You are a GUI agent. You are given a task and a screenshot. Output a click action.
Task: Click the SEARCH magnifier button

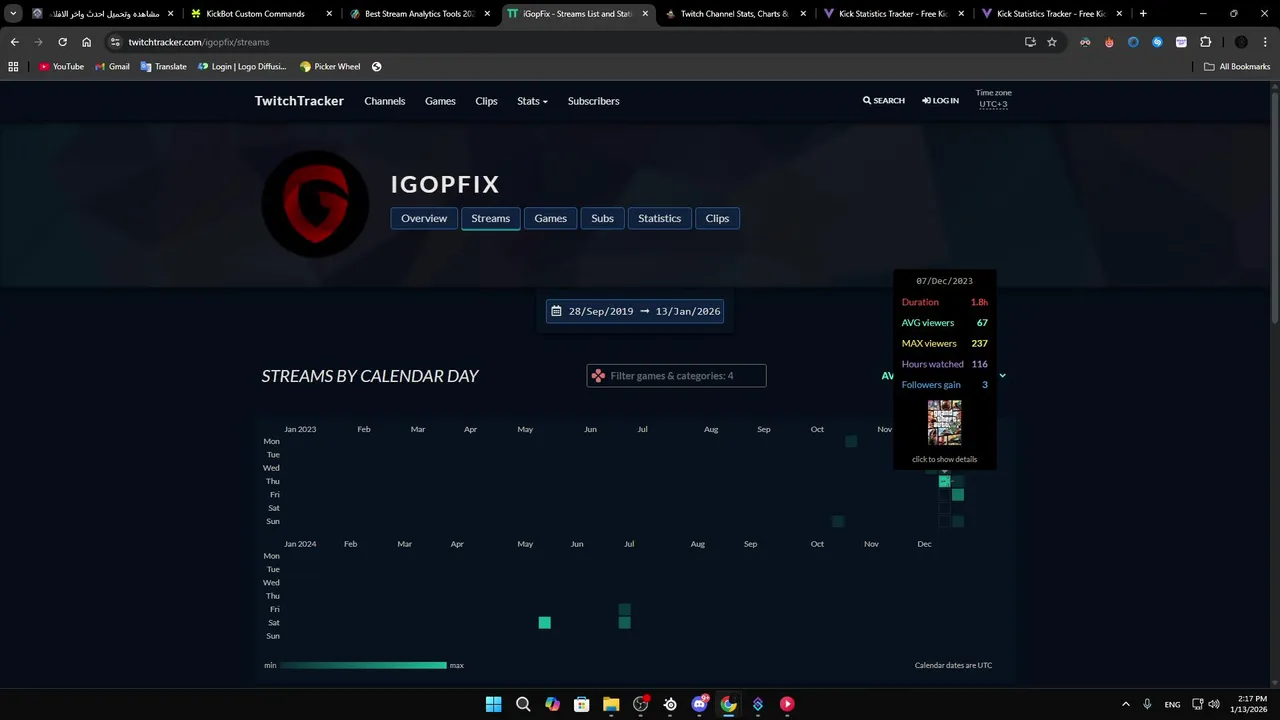[x=884, y=101]
